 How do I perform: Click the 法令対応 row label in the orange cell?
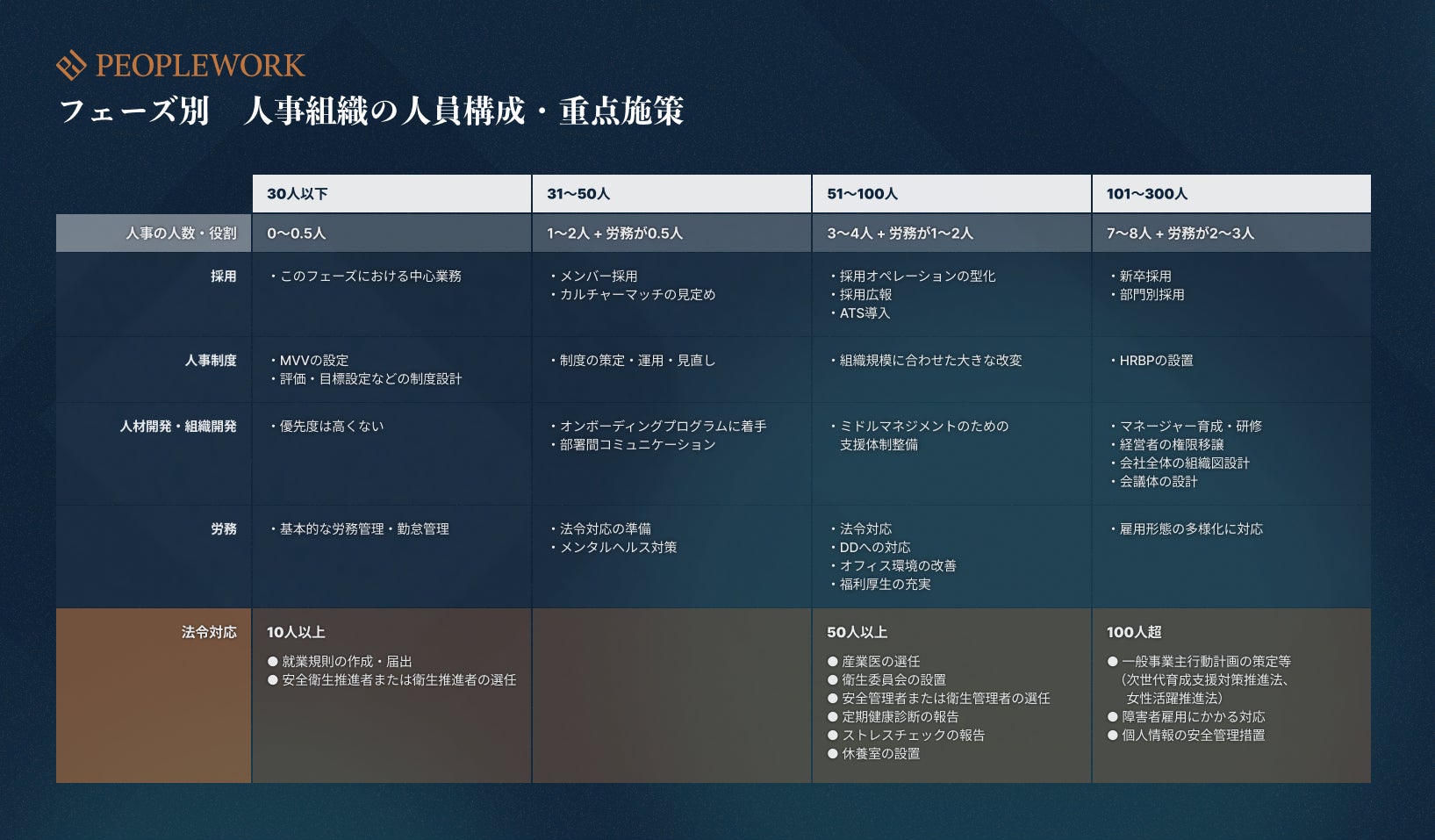click(209, 632)
